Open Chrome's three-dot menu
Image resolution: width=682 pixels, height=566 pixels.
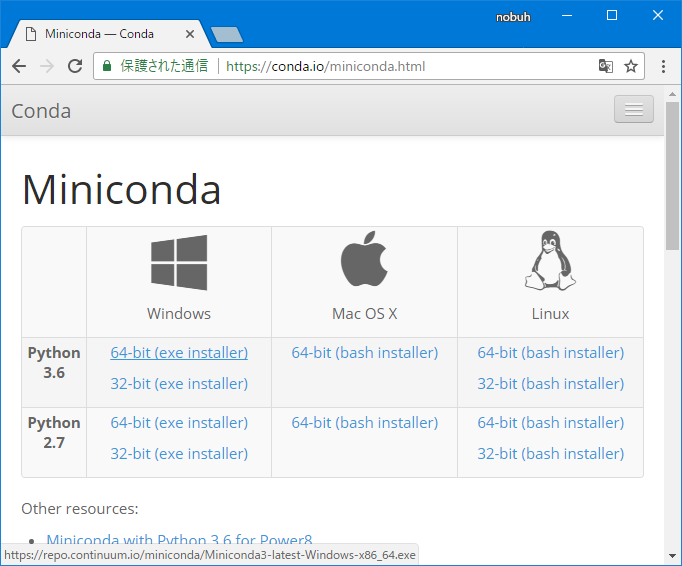(x=663, y=66)
